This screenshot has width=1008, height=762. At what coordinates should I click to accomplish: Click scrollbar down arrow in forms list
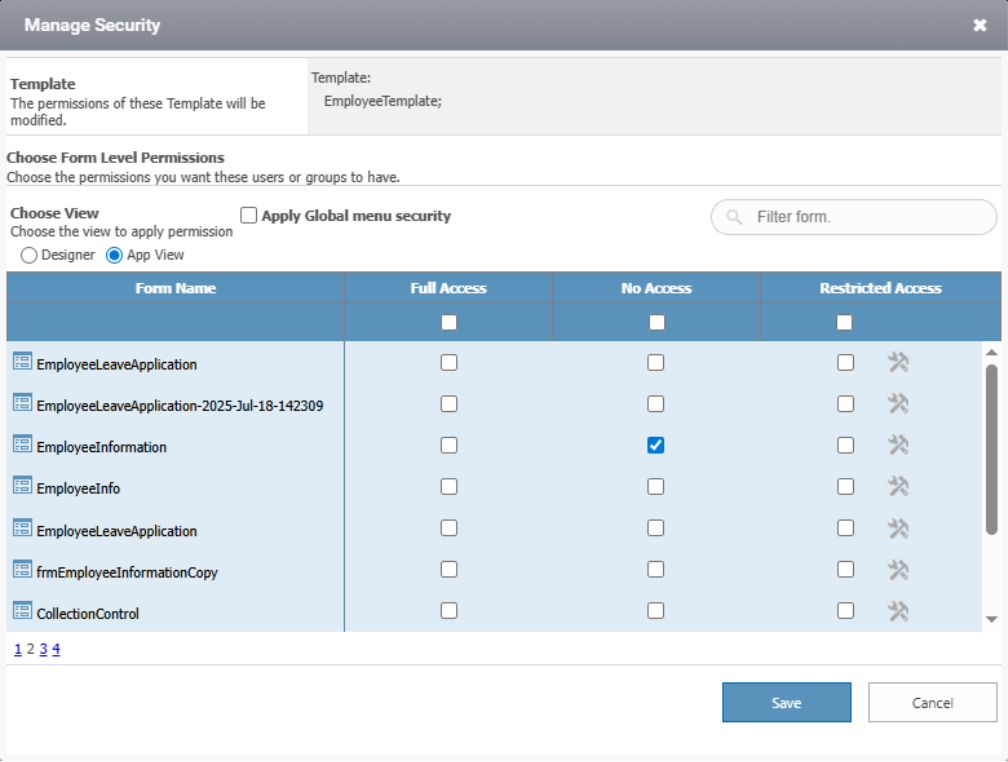point(991,619)
